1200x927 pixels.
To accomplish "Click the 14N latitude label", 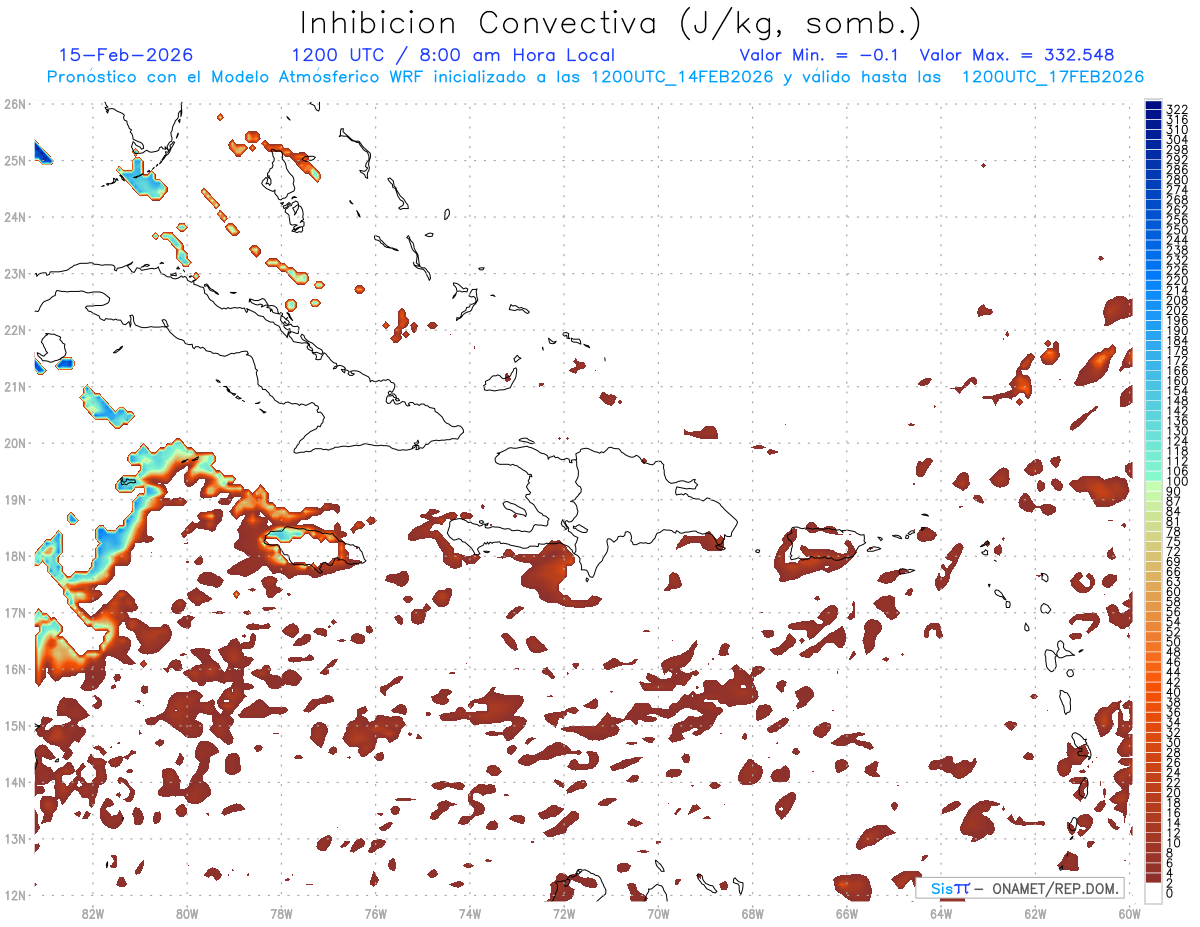I will [x=15, y=782].
